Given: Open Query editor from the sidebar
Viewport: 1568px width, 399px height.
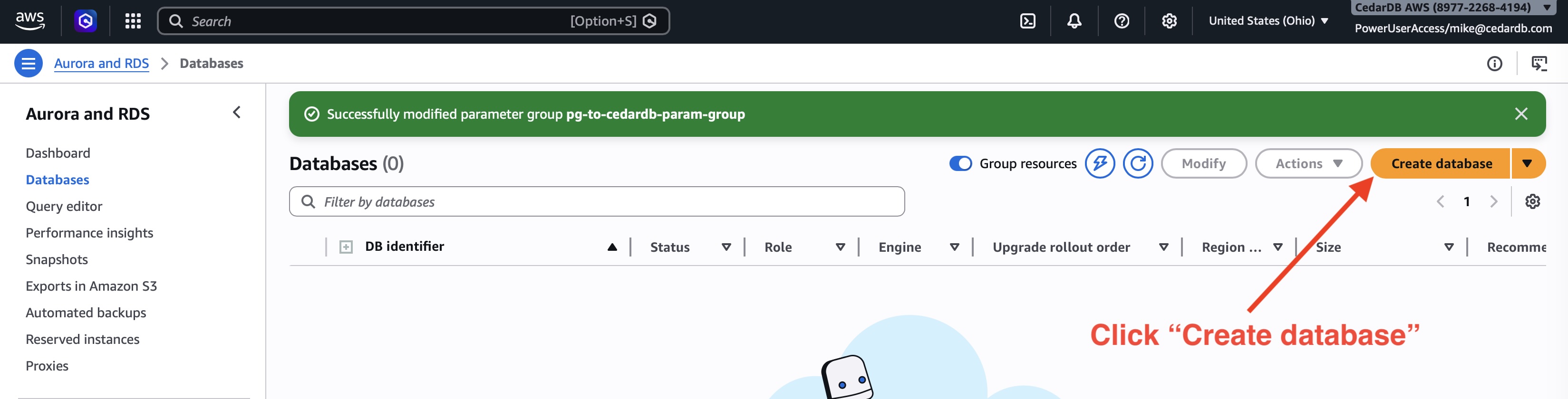Looking at the screenshot, I should 64,206.
